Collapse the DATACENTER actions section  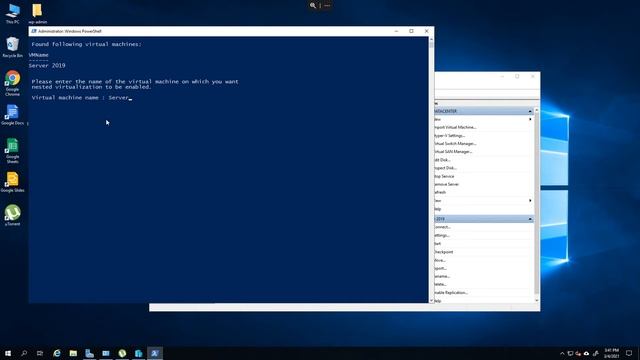(x=530, y=111)
